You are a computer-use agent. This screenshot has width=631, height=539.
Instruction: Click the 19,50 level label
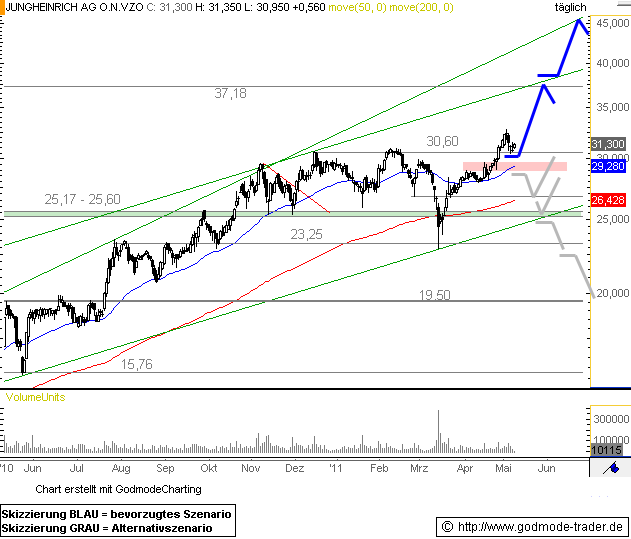click(x=435, y=295)
